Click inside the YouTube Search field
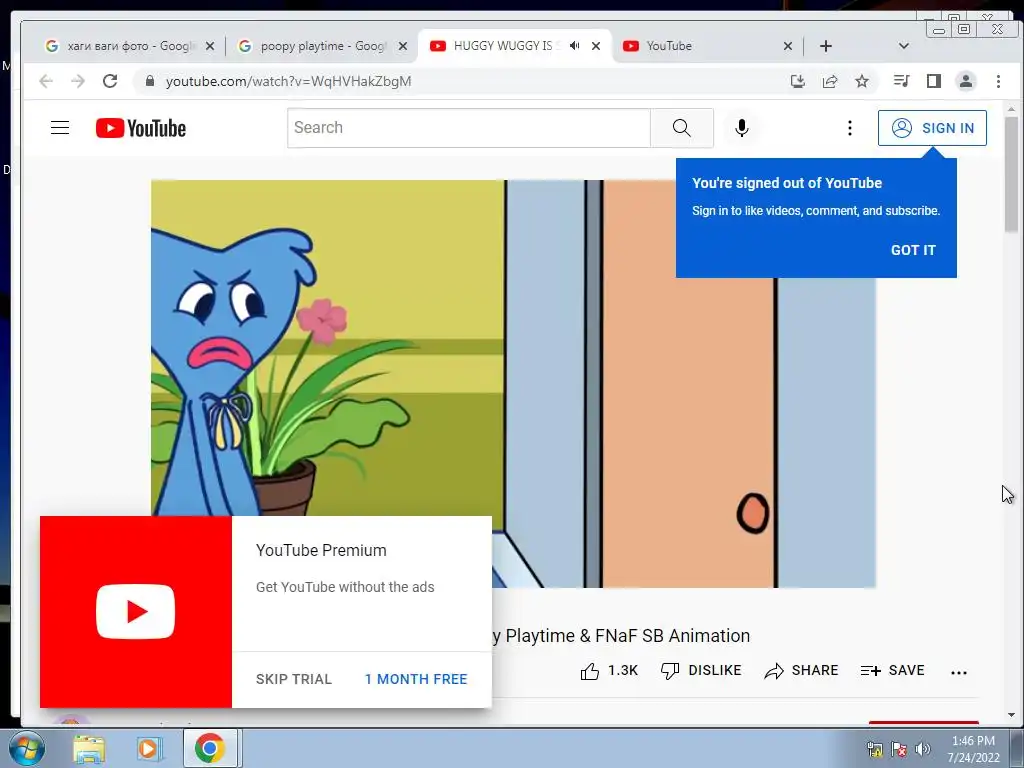Image resolution: width=1024 pixels, height=768 pixels. click(469, 127)
